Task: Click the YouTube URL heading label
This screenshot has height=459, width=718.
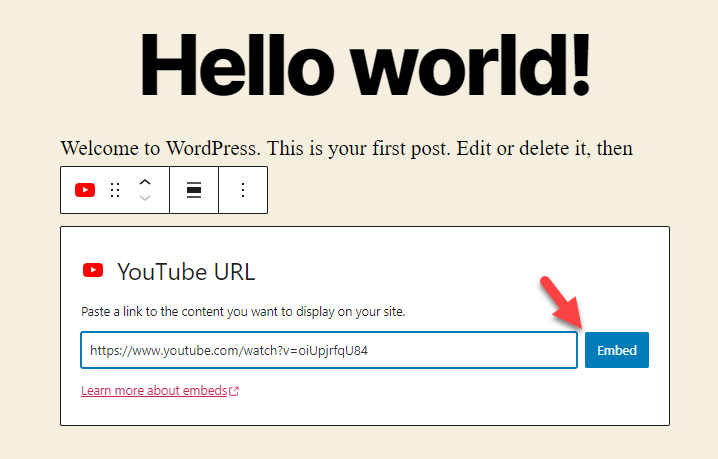Action: (x=186, y=272)
